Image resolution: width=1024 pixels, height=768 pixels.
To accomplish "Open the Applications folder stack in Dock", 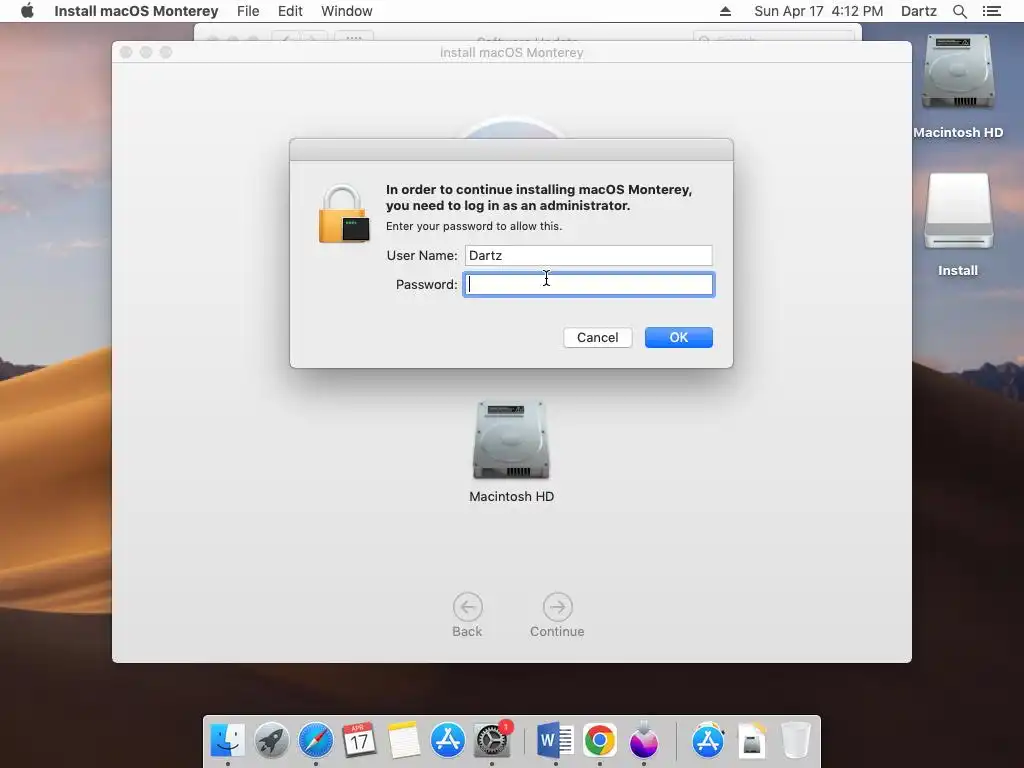I will pyautogui.click(x=708, y=740).
